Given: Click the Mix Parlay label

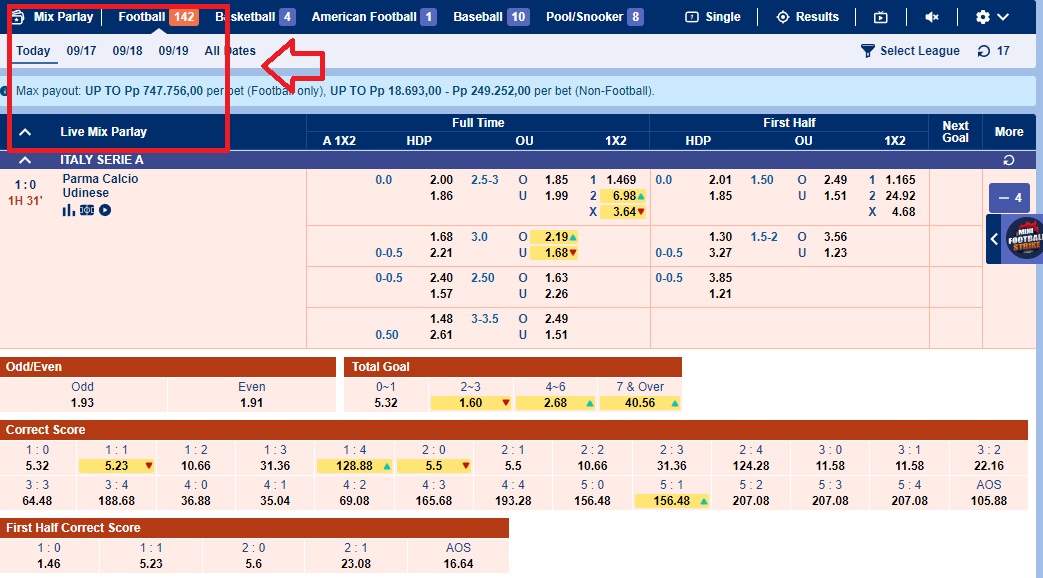Looking at the screenshot, I should click(63, 17).
